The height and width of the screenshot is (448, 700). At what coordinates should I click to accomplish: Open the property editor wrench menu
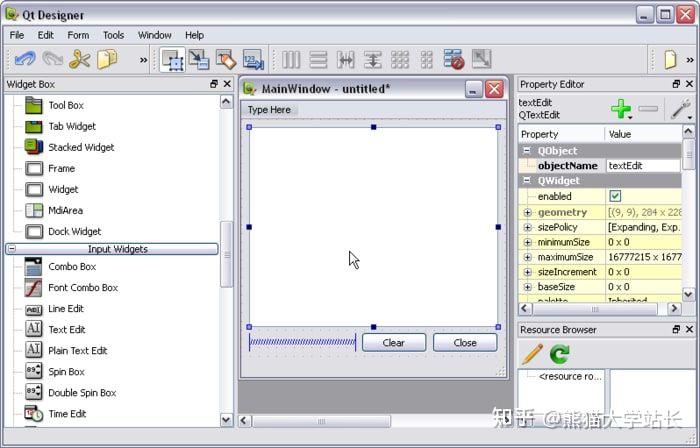(x=681, y=109)
